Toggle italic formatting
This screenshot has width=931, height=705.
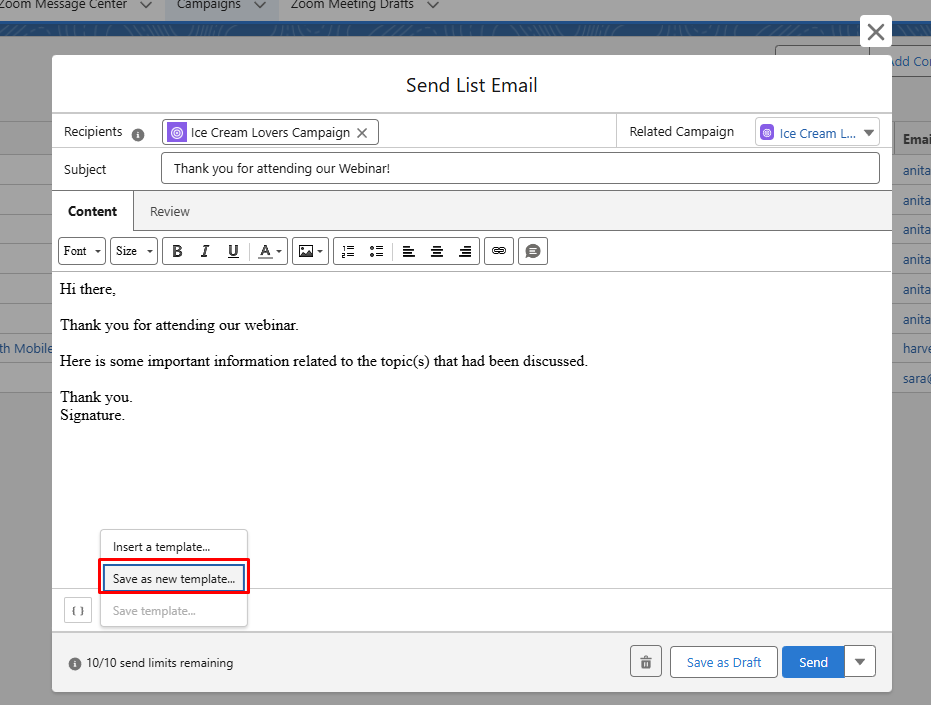tap(205, 251)
